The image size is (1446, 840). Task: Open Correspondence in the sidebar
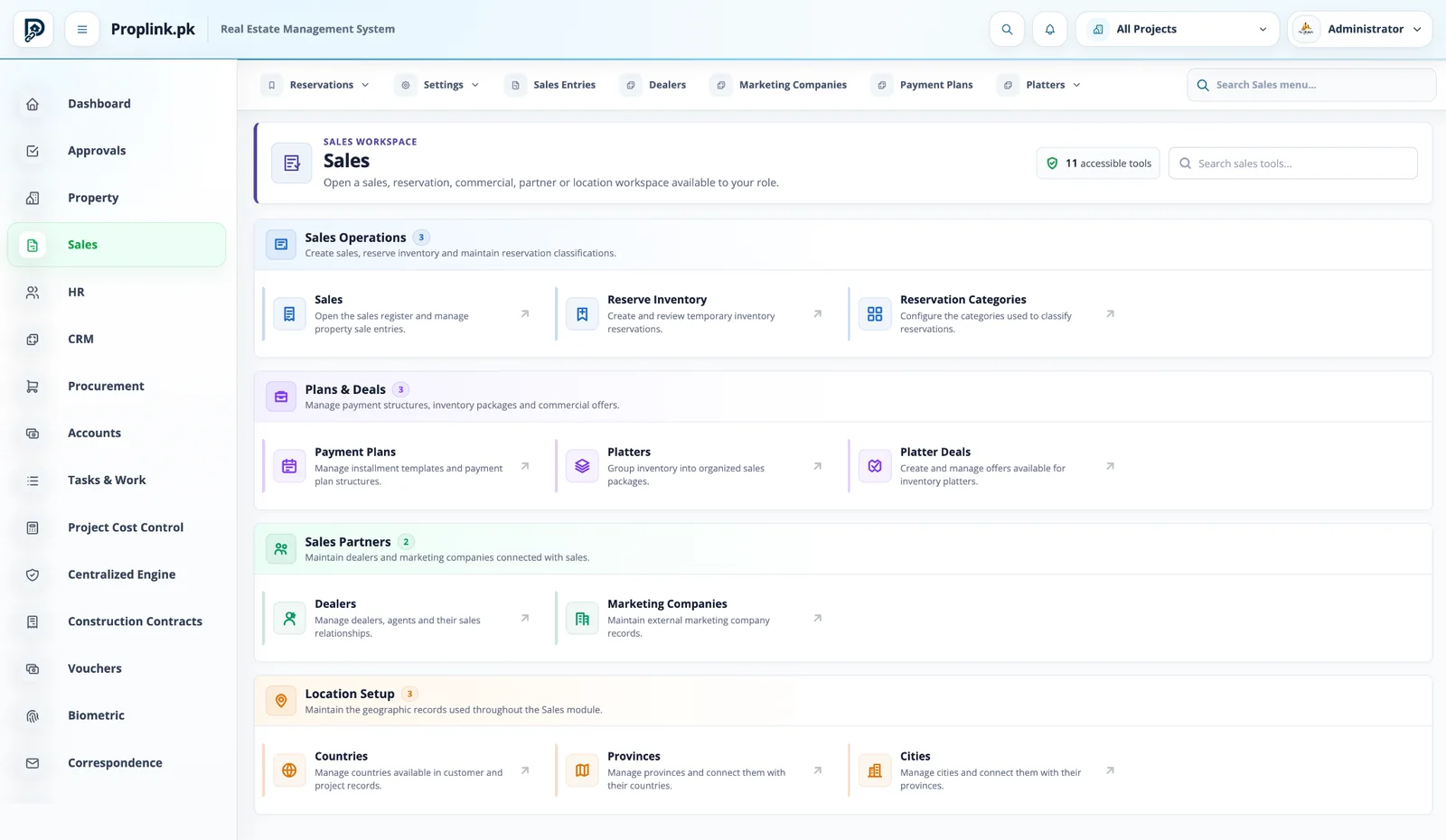[x=117, y=763]
